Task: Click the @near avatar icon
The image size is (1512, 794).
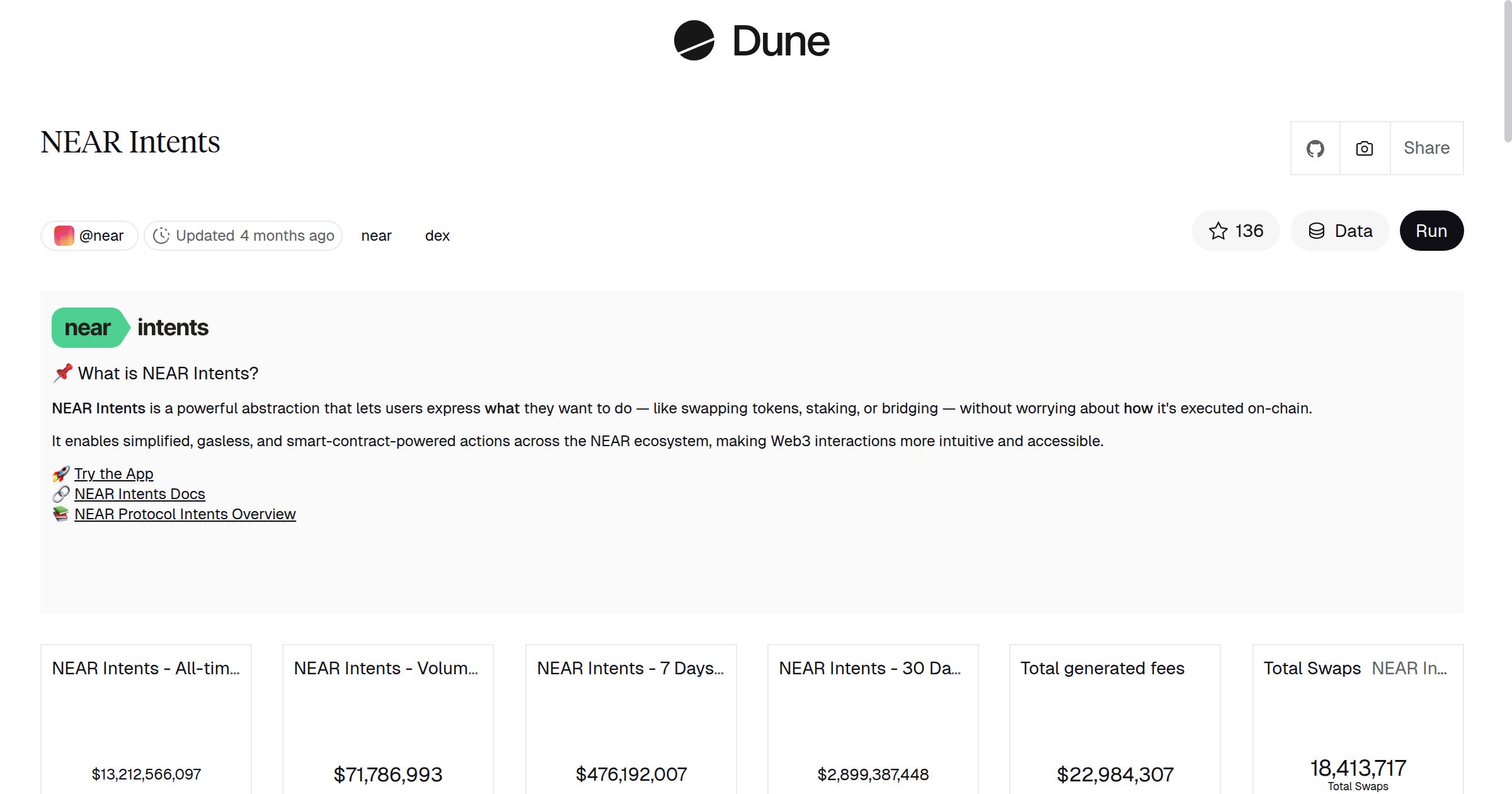Action: tap(64, 236)
